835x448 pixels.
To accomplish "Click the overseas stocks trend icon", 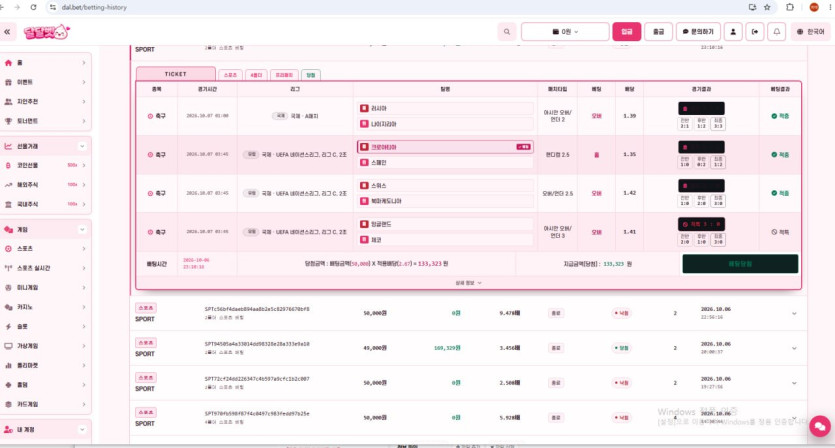I will 8,185.
